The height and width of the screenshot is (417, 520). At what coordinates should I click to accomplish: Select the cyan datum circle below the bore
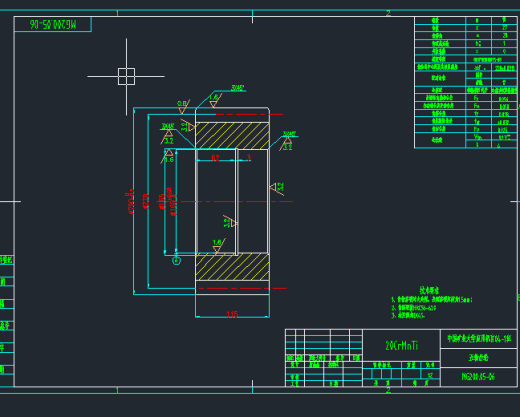tap(176, 260)
